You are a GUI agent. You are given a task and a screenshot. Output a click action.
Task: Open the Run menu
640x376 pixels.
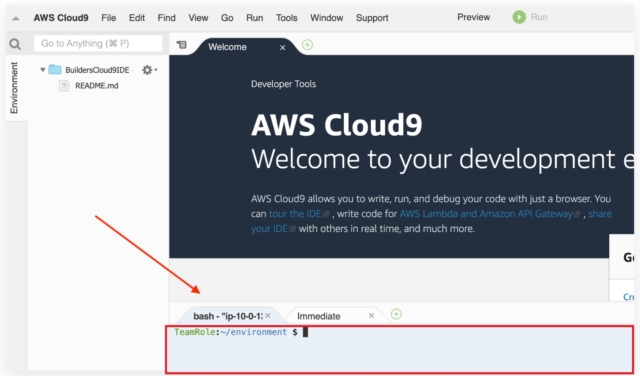pyautogui.click(x=254, y=18)
